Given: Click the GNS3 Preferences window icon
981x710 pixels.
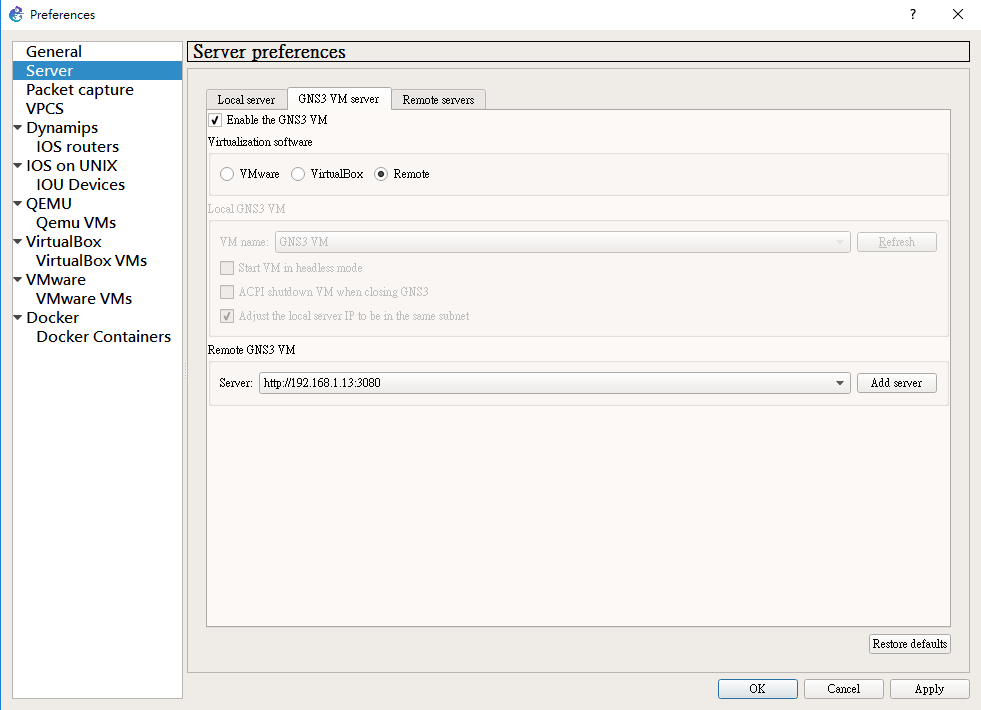Looking at the screenshot, I should coord(16,14).
